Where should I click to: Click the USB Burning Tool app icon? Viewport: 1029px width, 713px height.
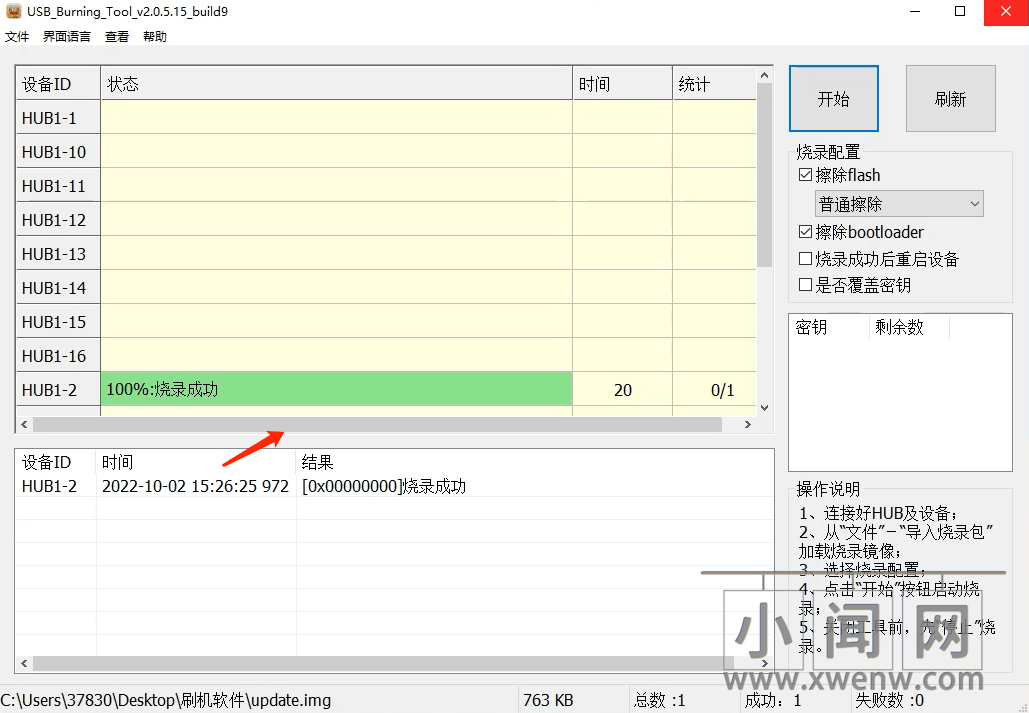click(14, 11)
